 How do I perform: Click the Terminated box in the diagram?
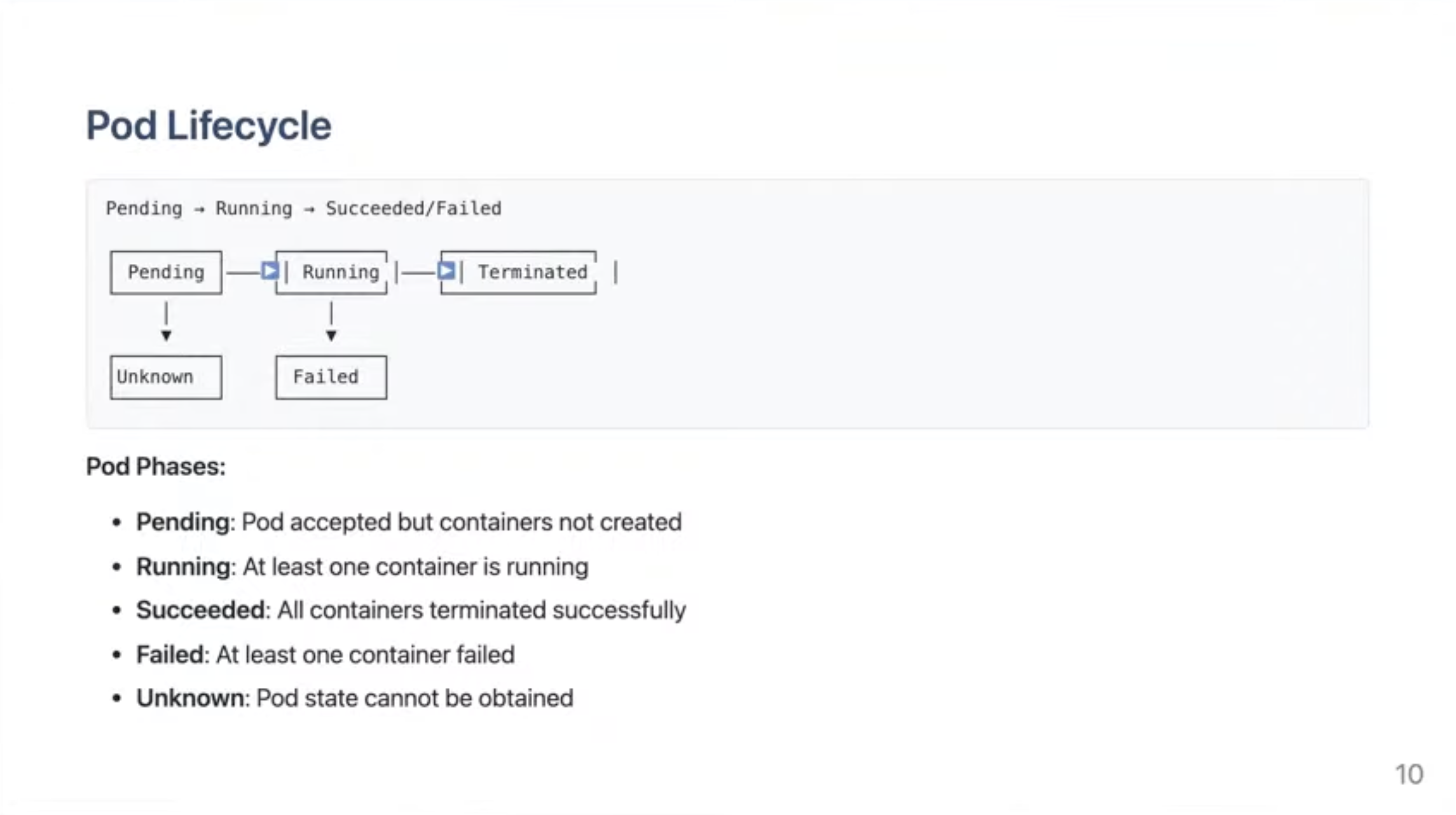pos(532,272)
